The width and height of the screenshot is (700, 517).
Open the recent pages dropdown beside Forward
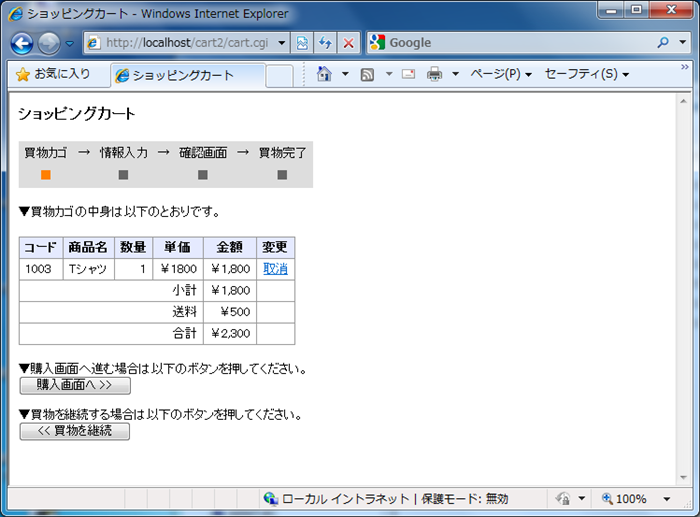tap(70, 43)
